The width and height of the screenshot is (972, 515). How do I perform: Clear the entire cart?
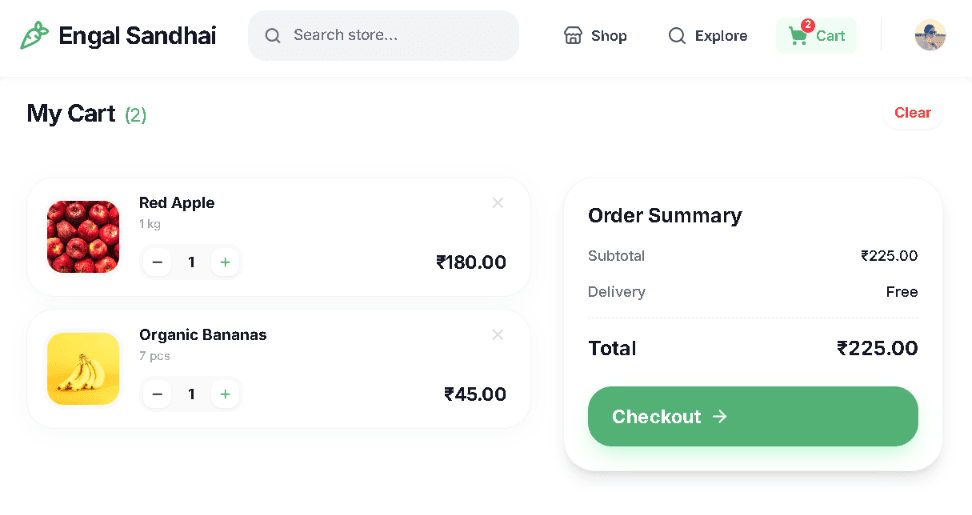pos(912,113)
